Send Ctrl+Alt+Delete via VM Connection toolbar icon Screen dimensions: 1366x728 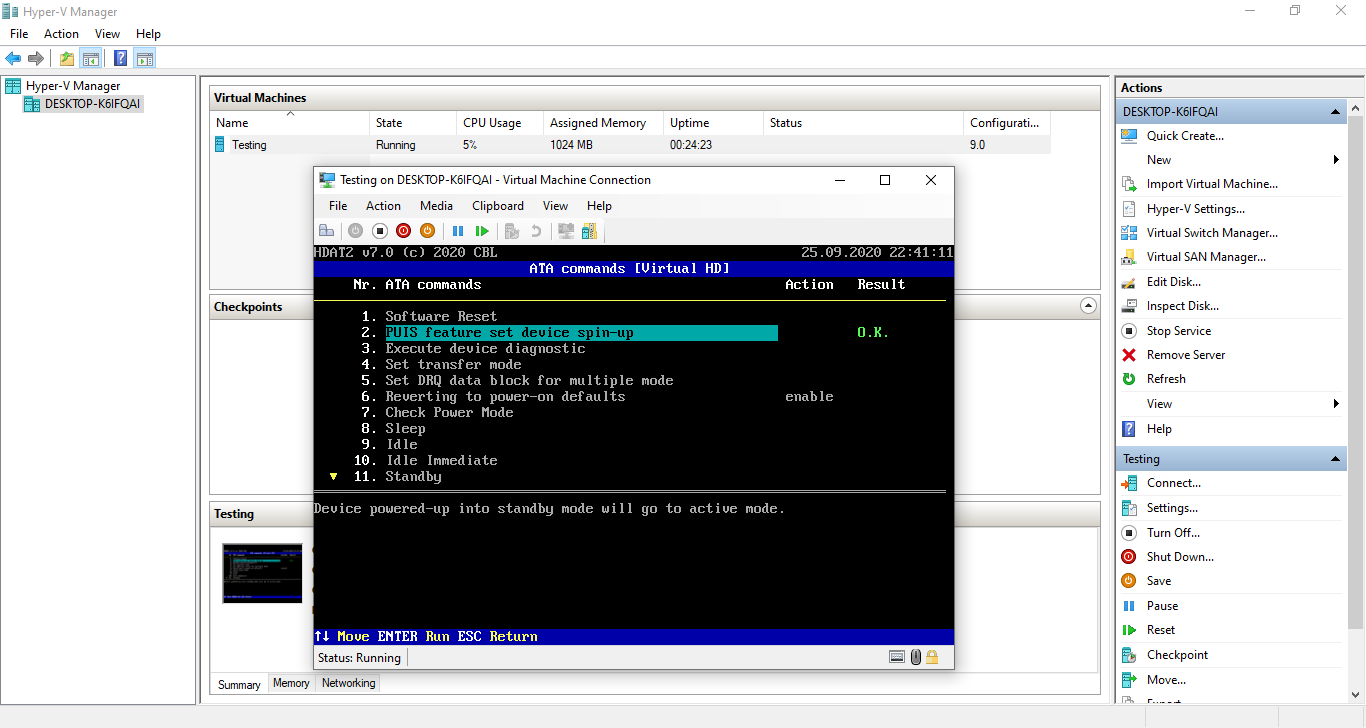326,231
